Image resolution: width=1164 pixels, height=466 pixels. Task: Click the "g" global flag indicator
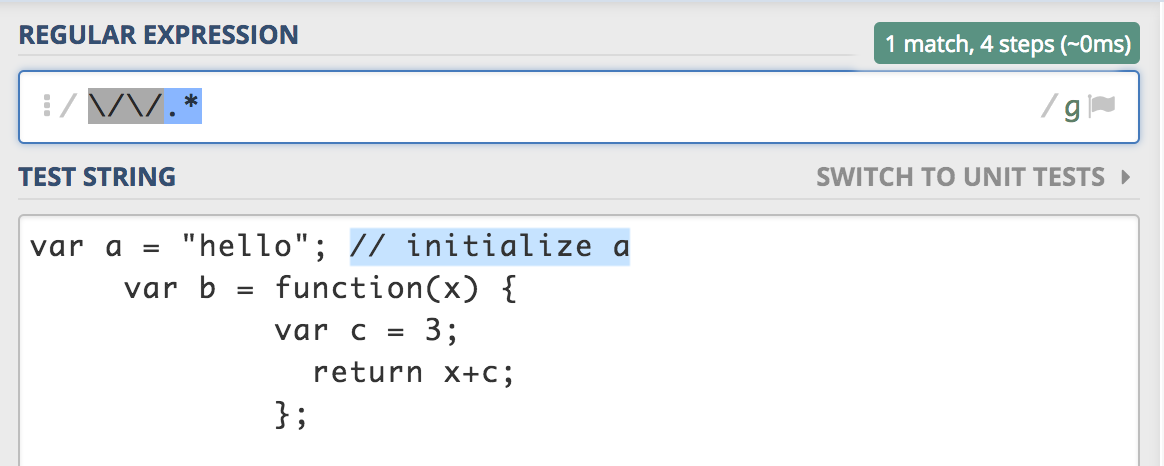coord(1071,107)
